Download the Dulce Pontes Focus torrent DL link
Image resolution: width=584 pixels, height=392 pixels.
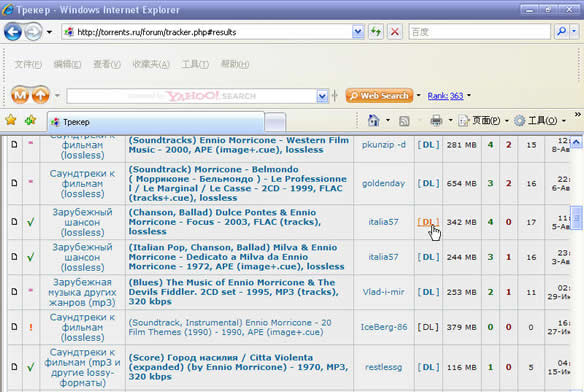pos(428,222)
